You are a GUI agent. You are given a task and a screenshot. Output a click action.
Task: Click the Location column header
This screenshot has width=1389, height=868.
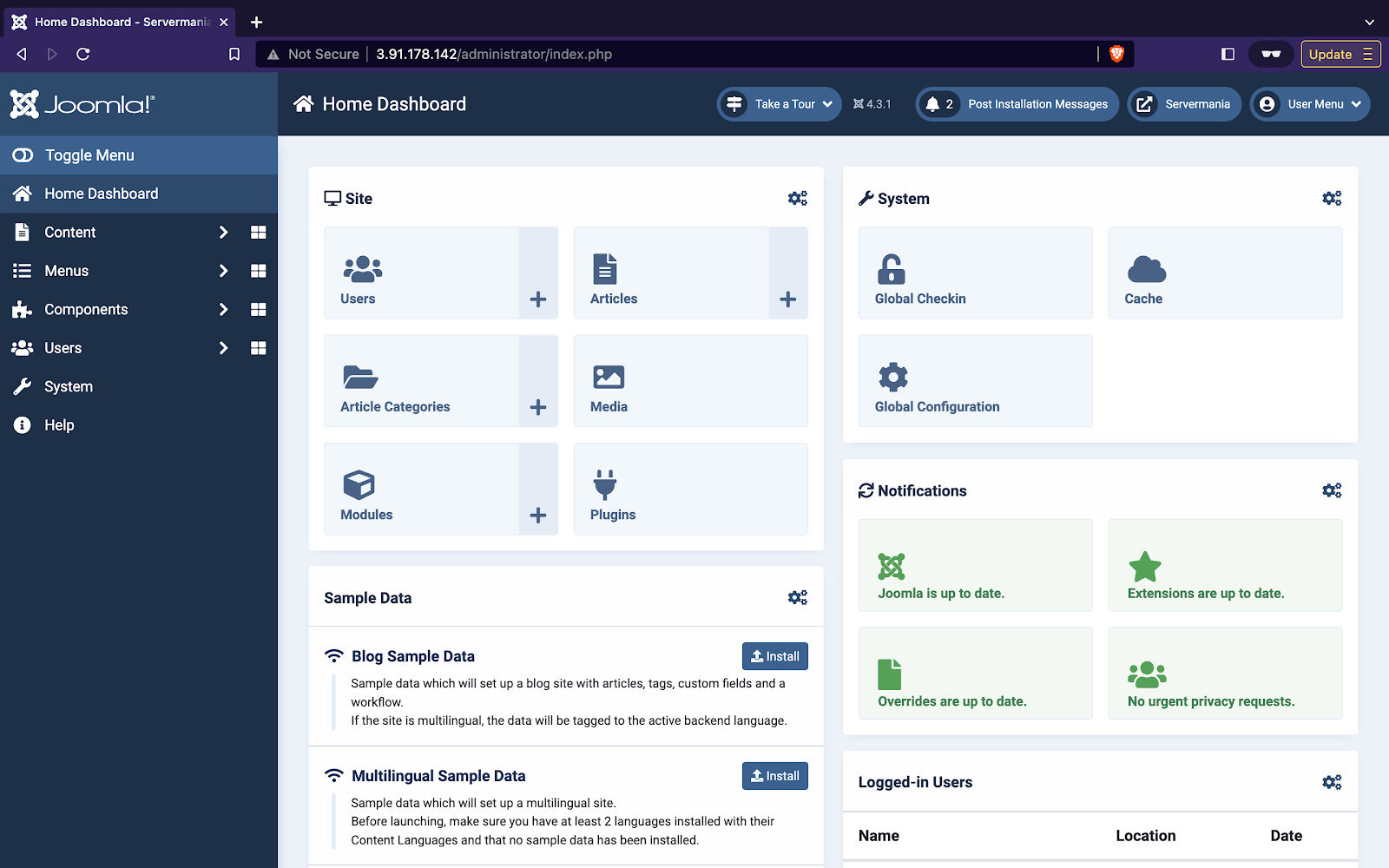coord(1146,836)
